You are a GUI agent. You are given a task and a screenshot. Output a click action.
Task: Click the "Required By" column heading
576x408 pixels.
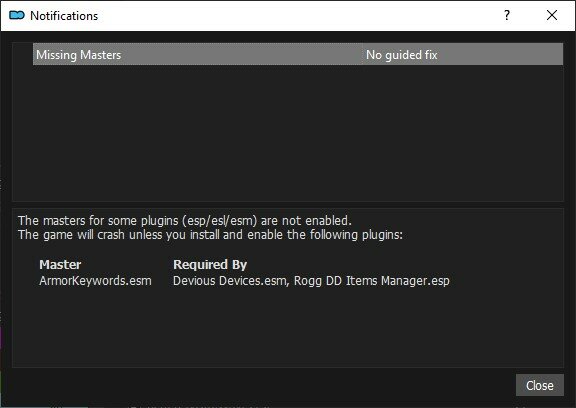[210, 264]
